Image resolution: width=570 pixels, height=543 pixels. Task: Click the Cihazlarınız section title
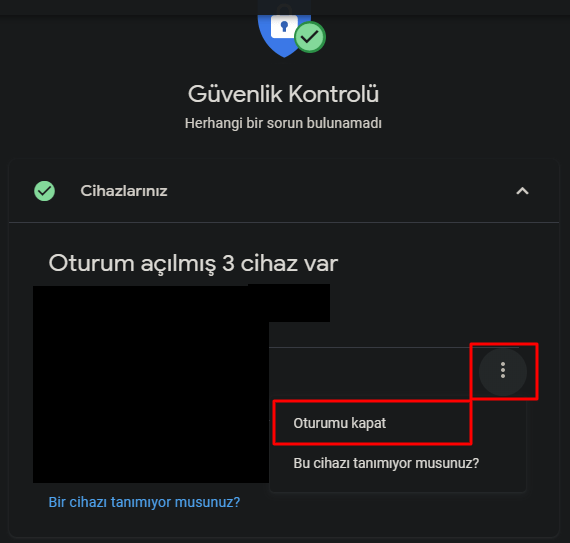124,191
